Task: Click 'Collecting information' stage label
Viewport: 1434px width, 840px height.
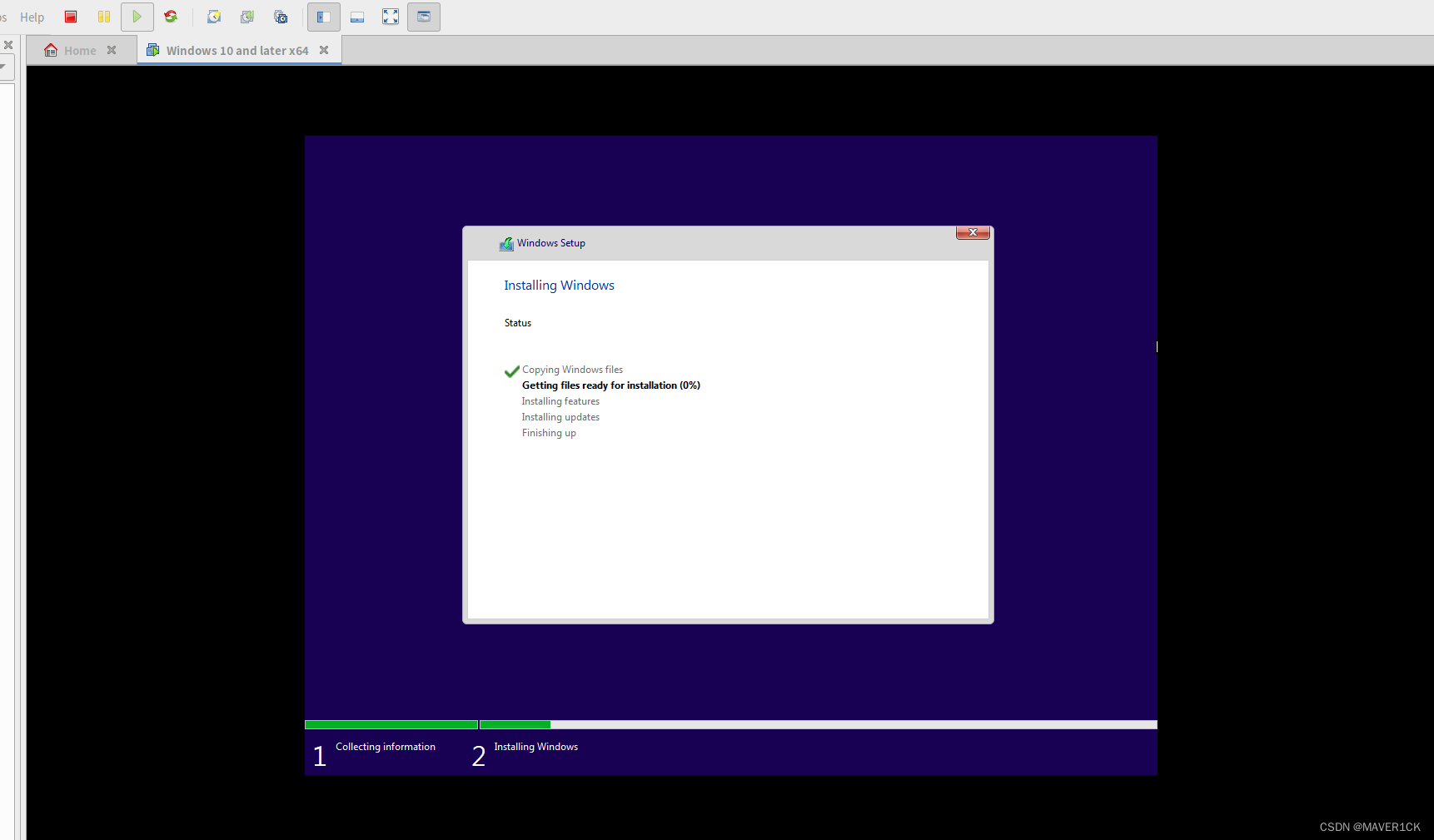Action: pos(386,747)
